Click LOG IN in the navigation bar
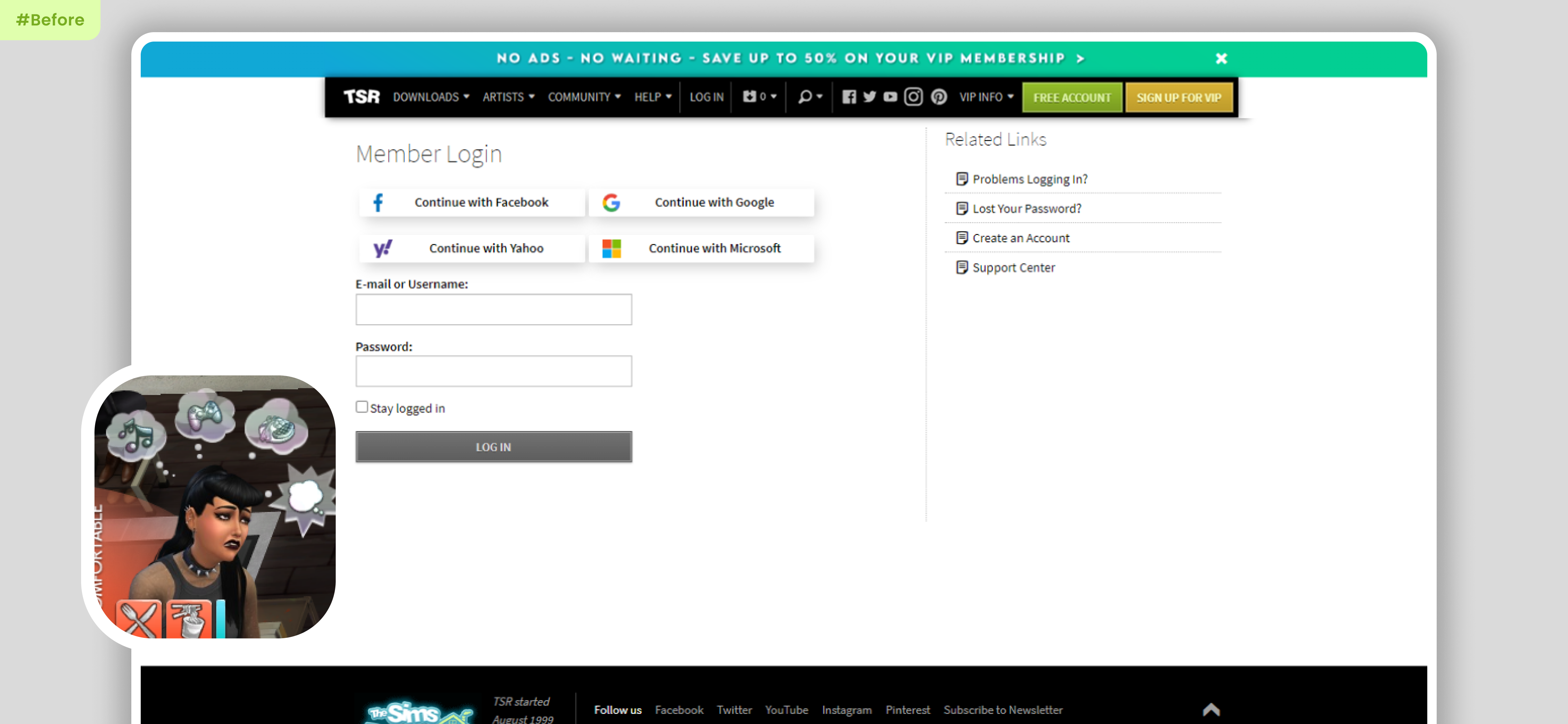 (x=706, y=97)
